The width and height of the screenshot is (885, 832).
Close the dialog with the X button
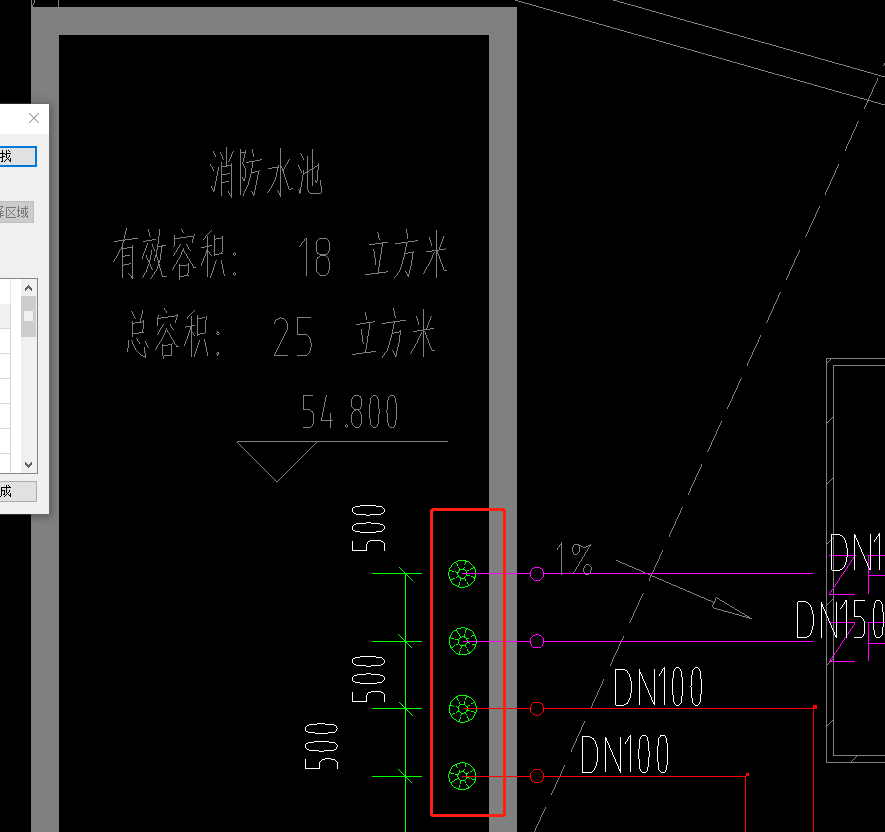coord(34,118)
